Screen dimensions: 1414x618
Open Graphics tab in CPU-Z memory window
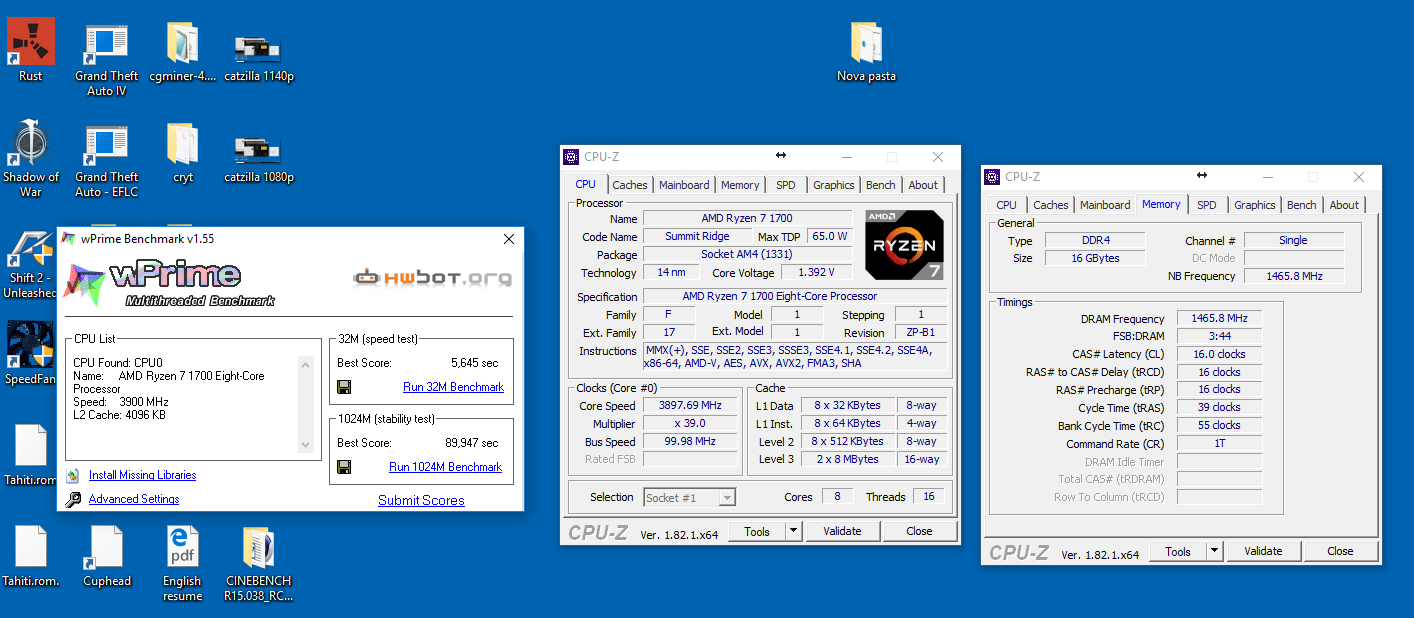pyautogui.click(x=1254, y=205)
